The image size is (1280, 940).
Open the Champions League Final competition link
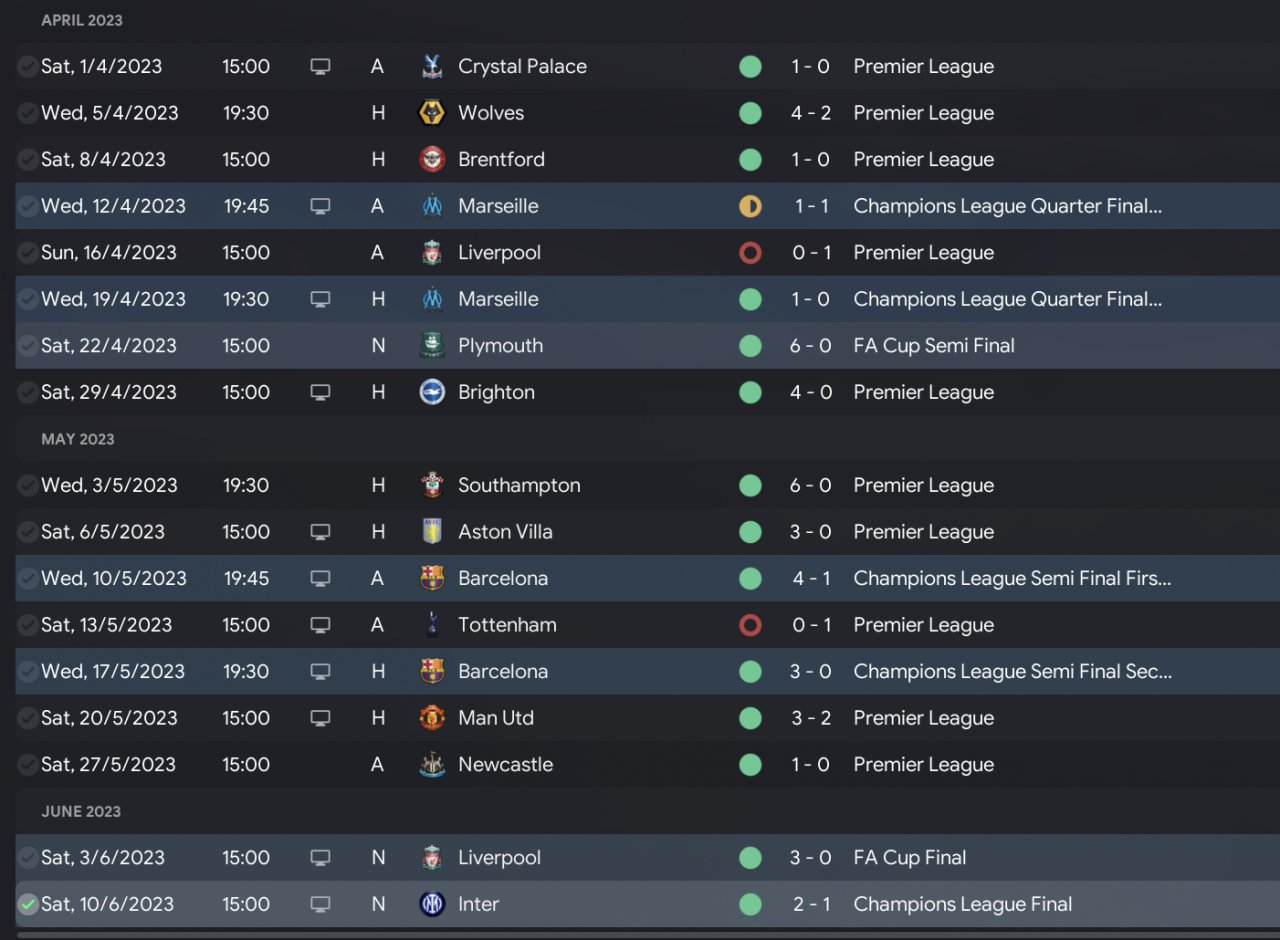tap(962, 905)
